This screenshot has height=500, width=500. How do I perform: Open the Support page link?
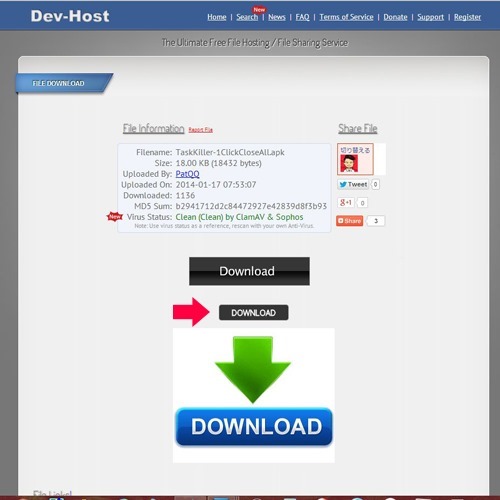pyautogui.click(x=430, y=17)
